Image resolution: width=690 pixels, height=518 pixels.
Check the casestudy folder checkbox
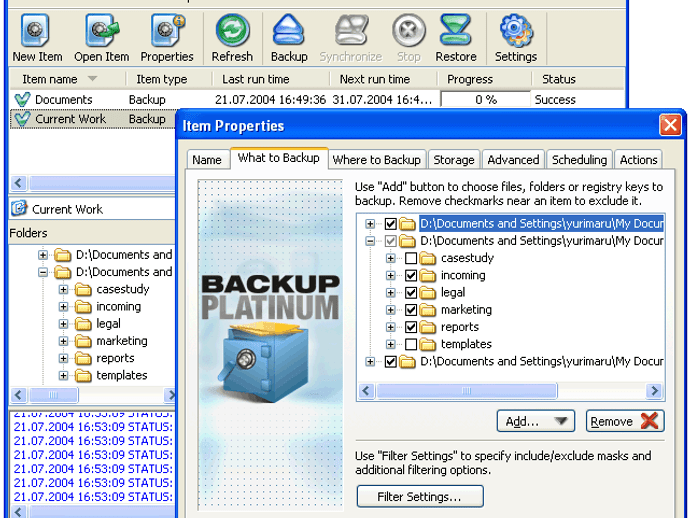[411, 258]
